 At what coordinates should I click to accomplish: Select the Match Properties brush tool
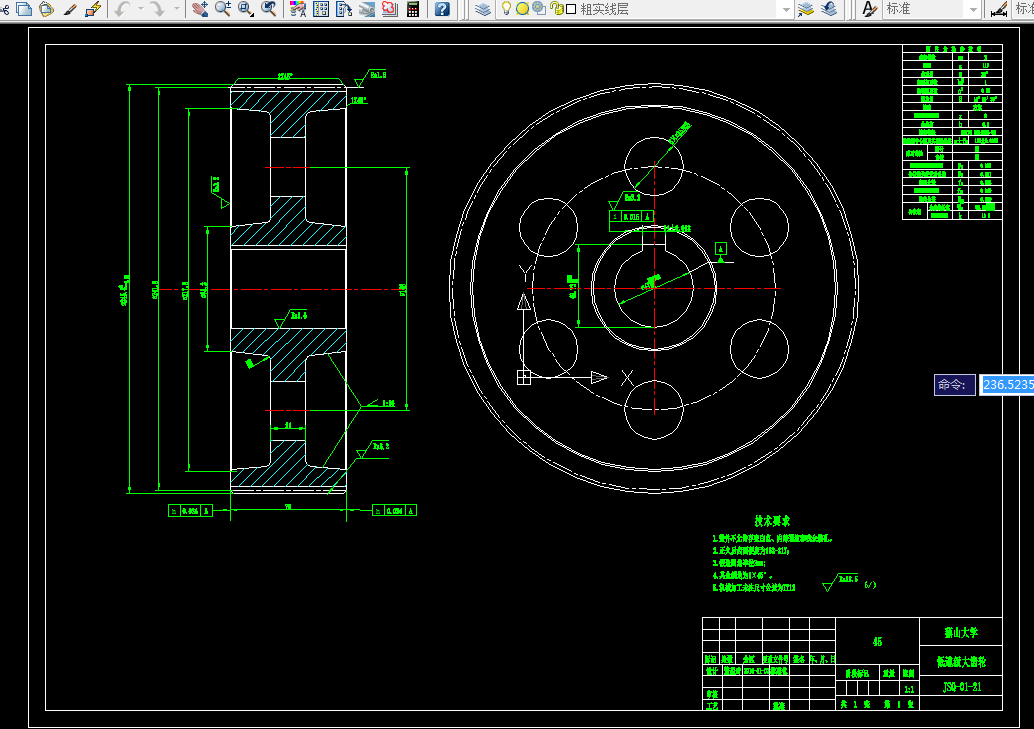pos(70,9)
